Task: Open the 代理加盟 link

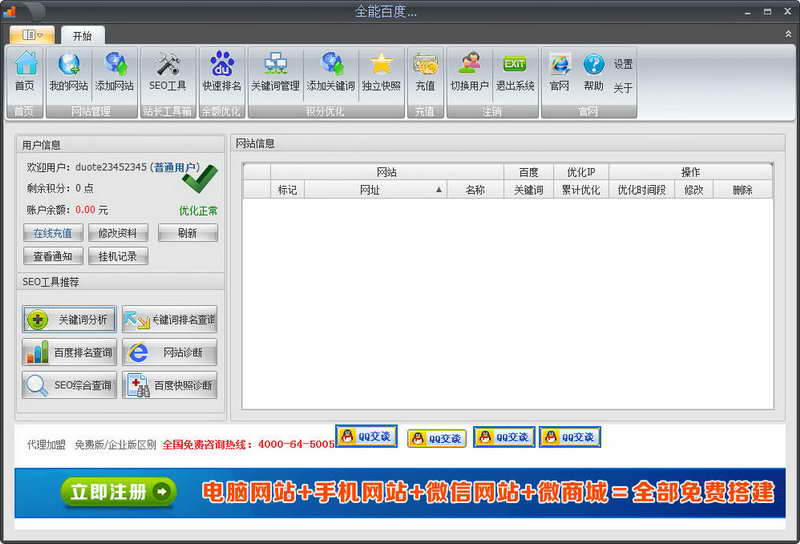Action: point(46,445)
